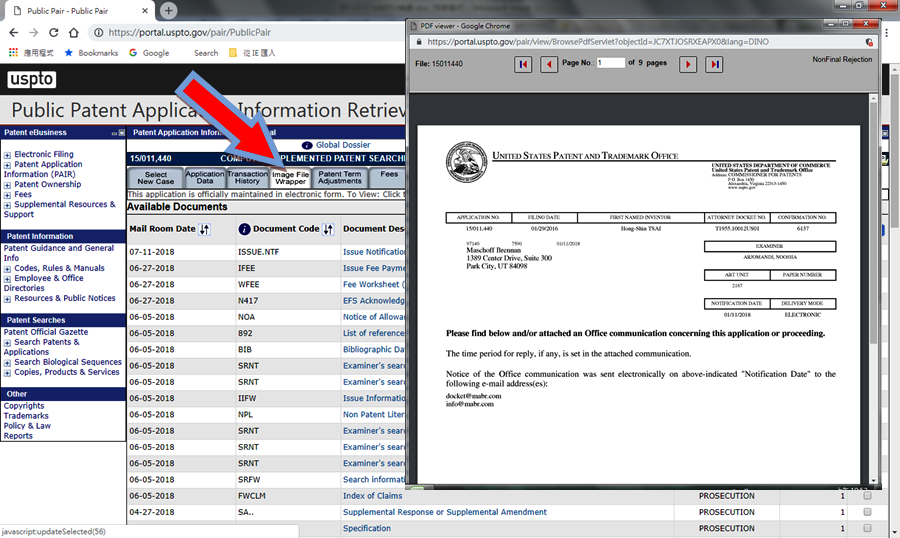
Task: Open the Patent Official Gazette link
Action: click(x=46, y=332)
